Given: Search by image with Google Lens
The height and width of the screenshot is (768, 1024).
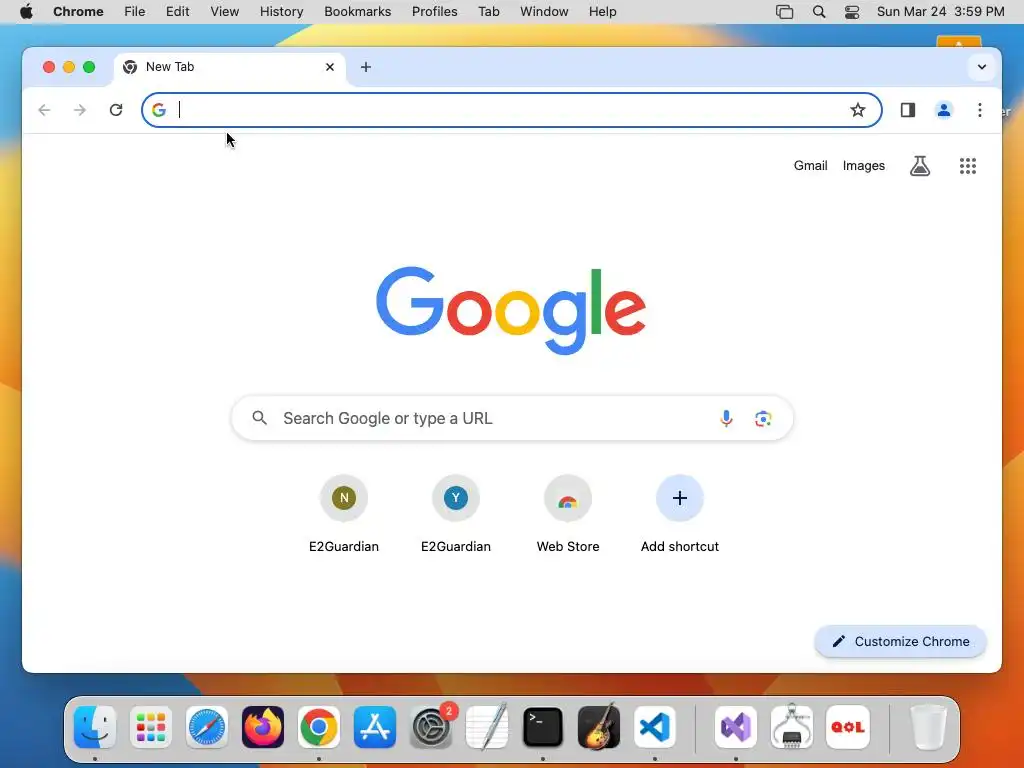Looking at the screenshot, I should [x=763, y=418].
